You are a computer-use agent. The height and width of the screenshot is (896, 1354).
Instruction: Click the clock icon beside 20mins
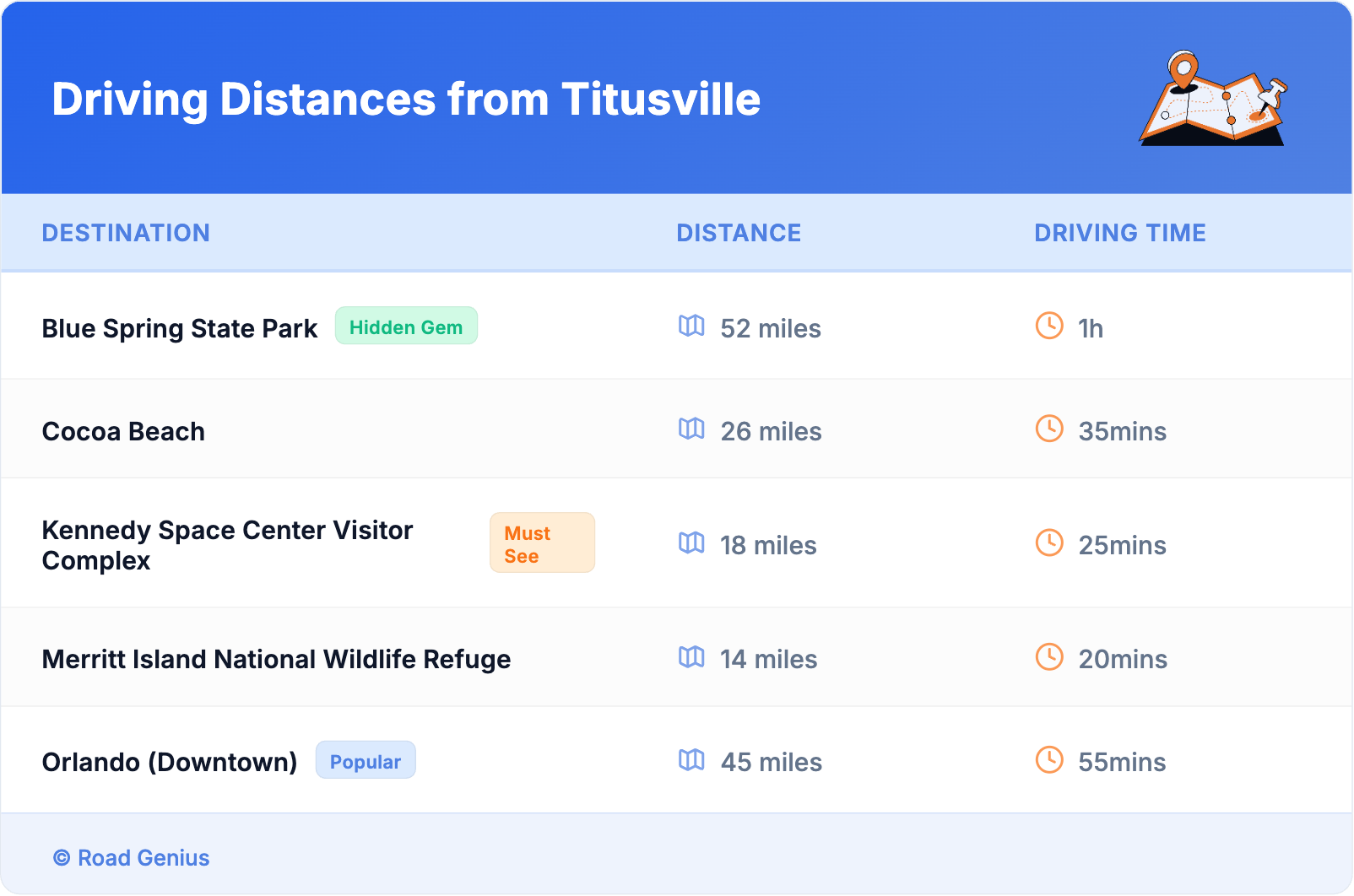tap(1049, 656)
